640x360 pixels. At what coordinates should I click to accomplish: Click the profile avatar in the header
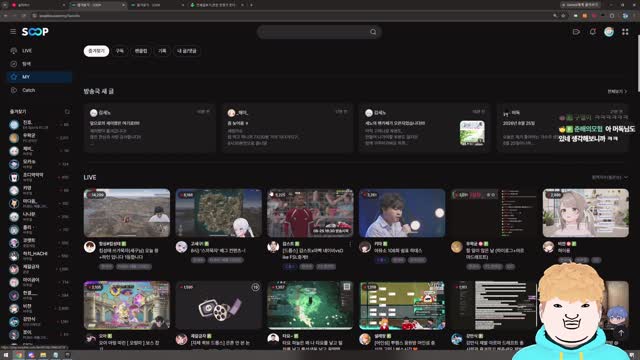[609, 31]
